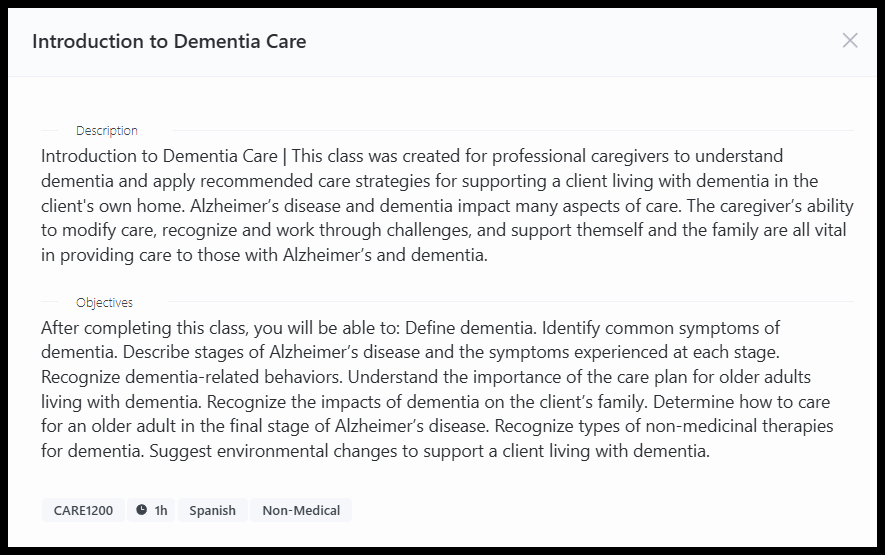Select the Non-Medical category tag

click(301, 510)
